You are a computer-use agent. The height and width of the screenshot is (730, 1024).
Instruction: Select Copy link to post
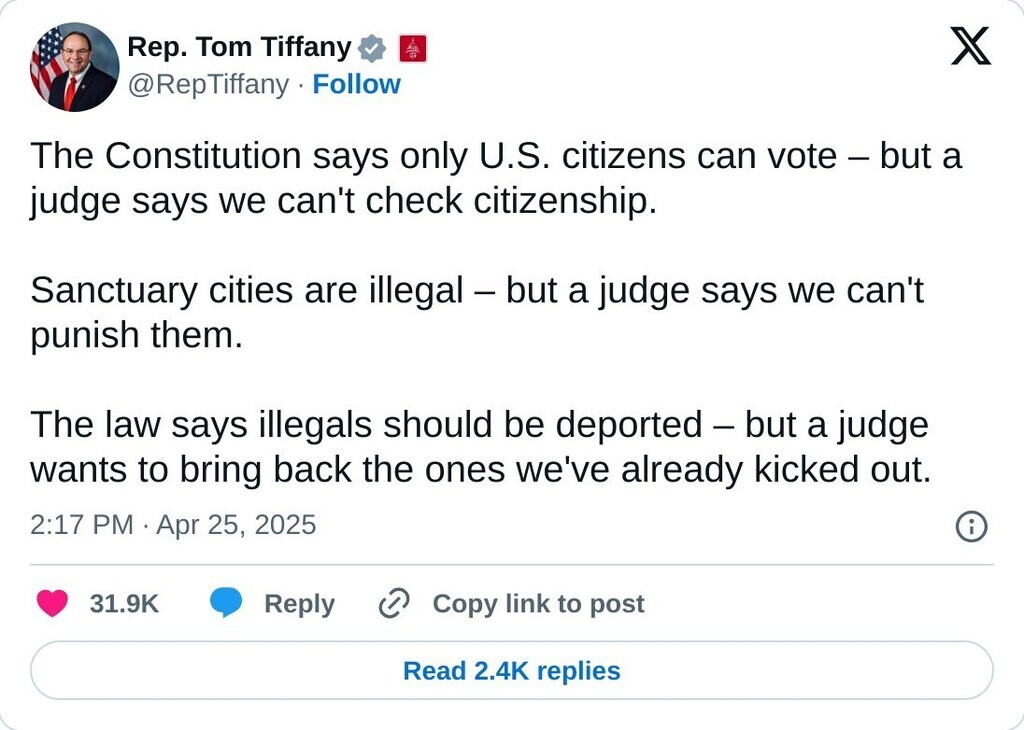pyautogui.click(x=538, y=604)
